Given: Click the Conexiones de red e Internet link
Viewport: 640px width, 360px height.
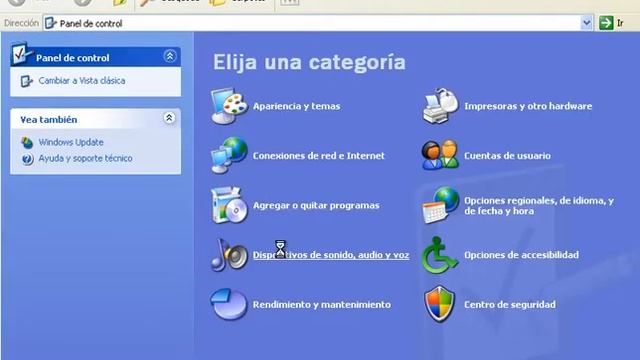Looking at the screenshot, I should point(318,156).
